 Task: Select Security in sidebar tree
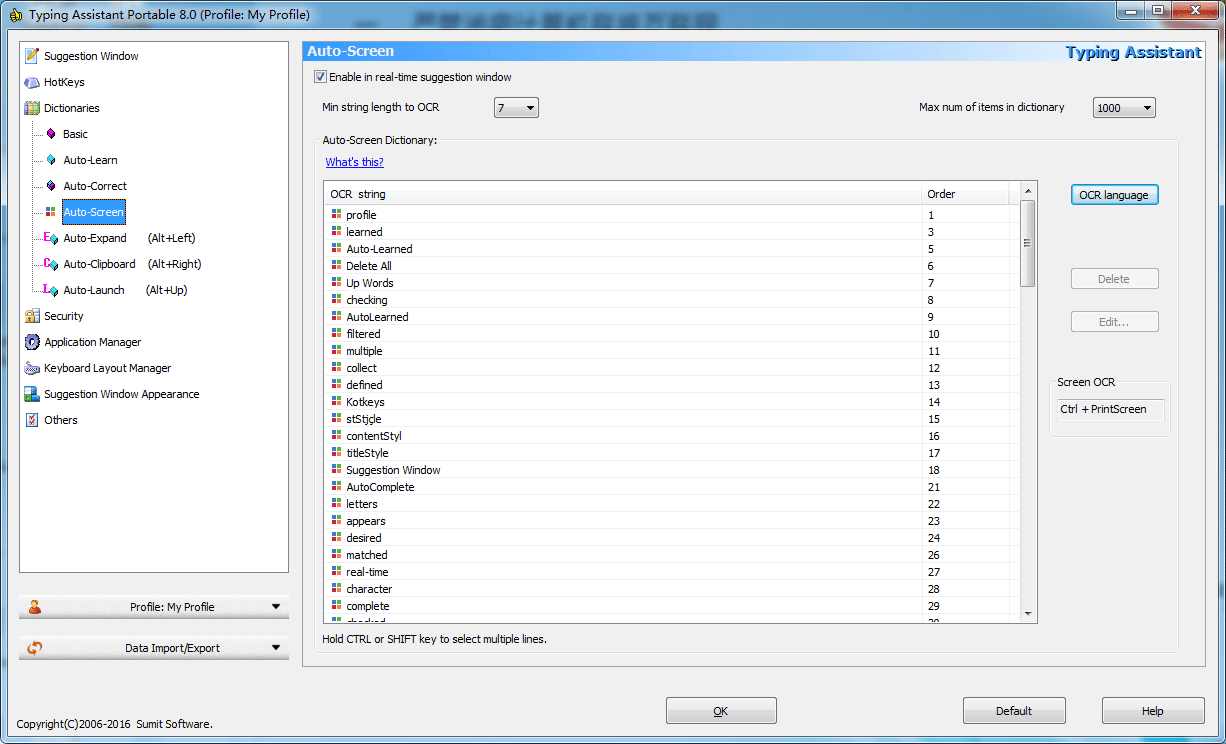64,316
